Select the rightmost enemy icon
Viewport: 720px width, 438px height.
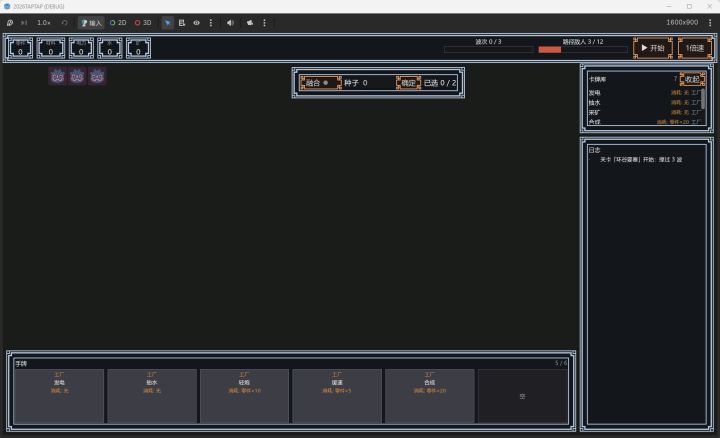[97, 76]
